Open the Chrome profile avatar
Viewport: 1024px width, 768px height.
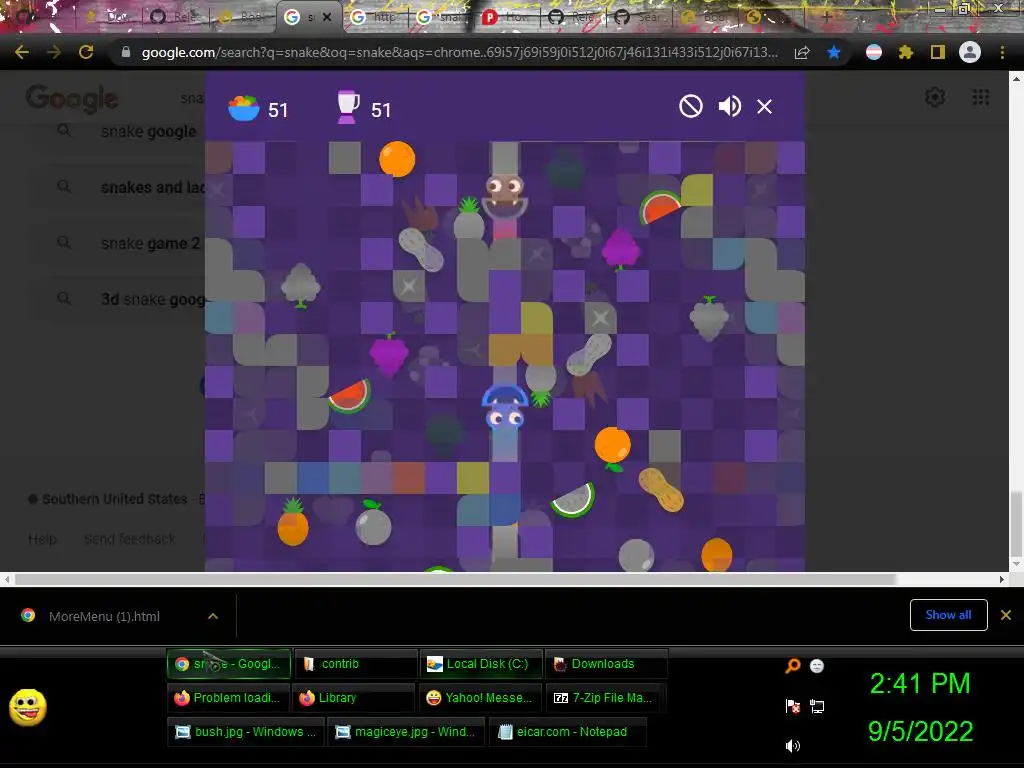tap(970, 52)
